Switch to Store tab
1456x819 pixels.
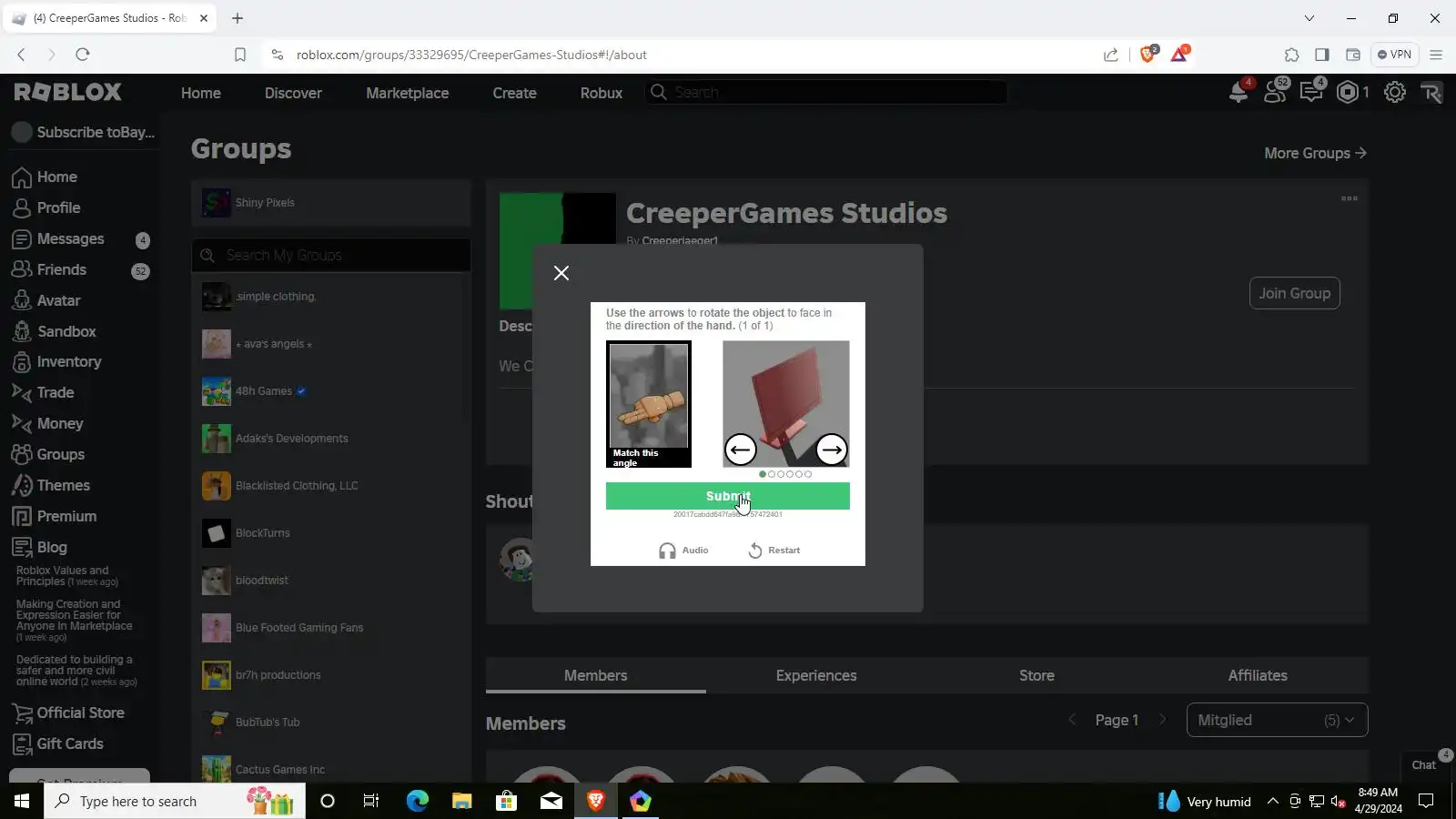pyautogui.click(x=1036, y=675)
